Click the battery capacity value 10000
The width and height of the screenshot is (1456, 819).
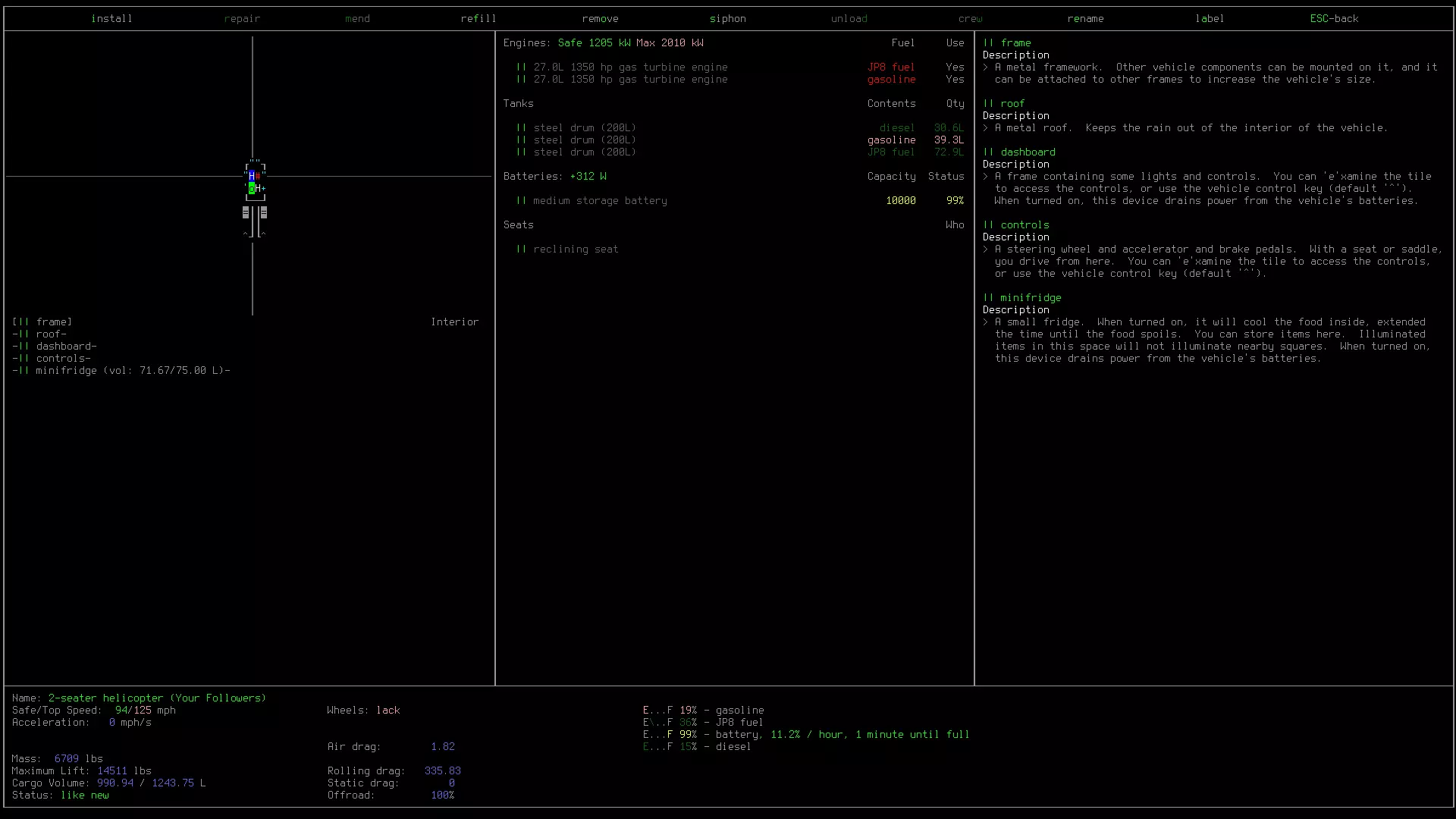point(900,200)
